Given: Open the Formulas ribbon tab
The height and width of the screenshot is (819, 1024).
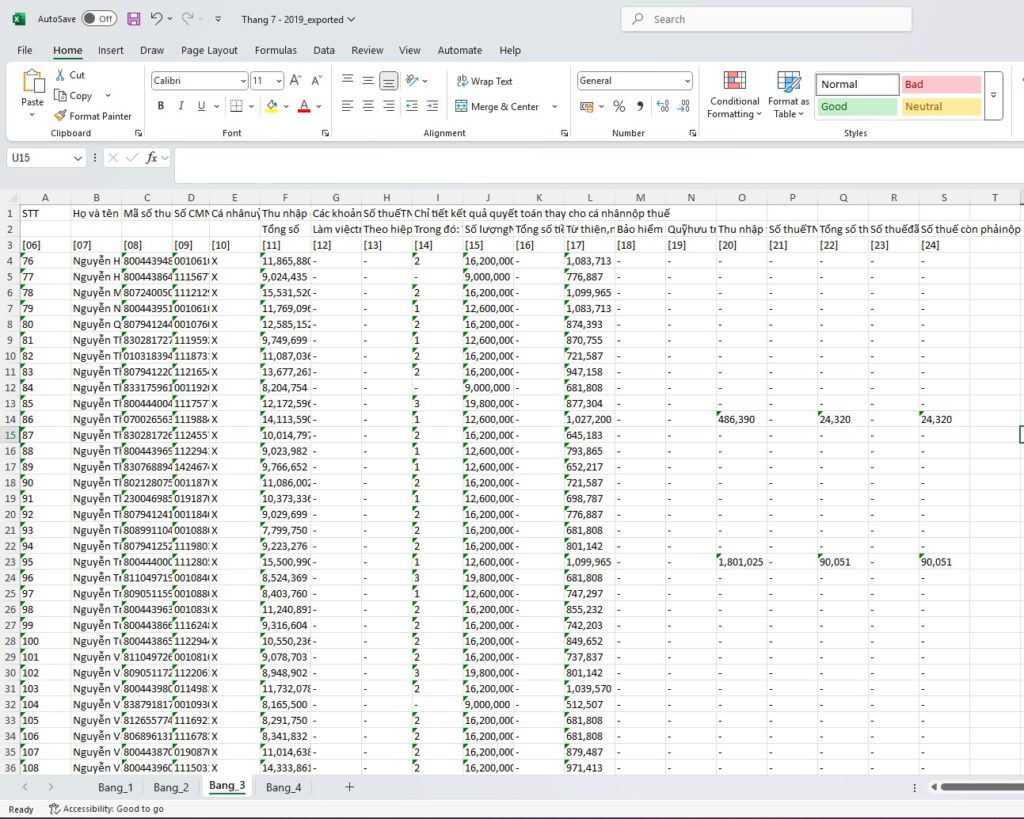Looking at the screenshot, I should click(x=275, y=50).
